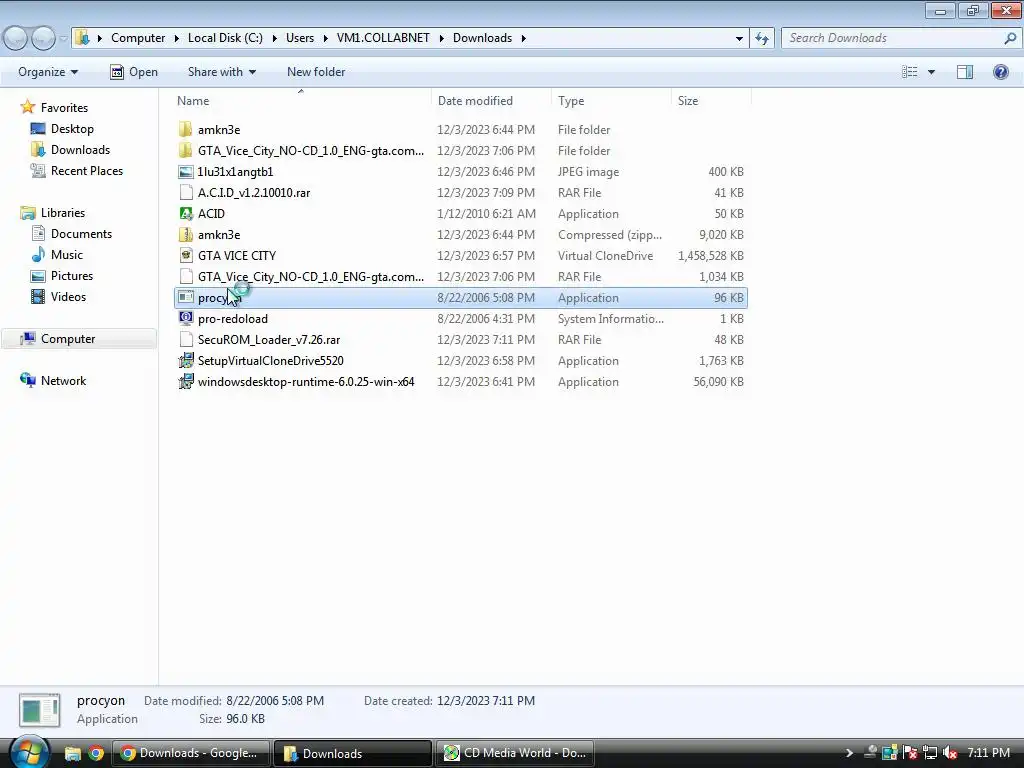The height and width of the screenshot is (768, 1024).
Task: Click the Back navigation arrow
Action: (16, 39)
